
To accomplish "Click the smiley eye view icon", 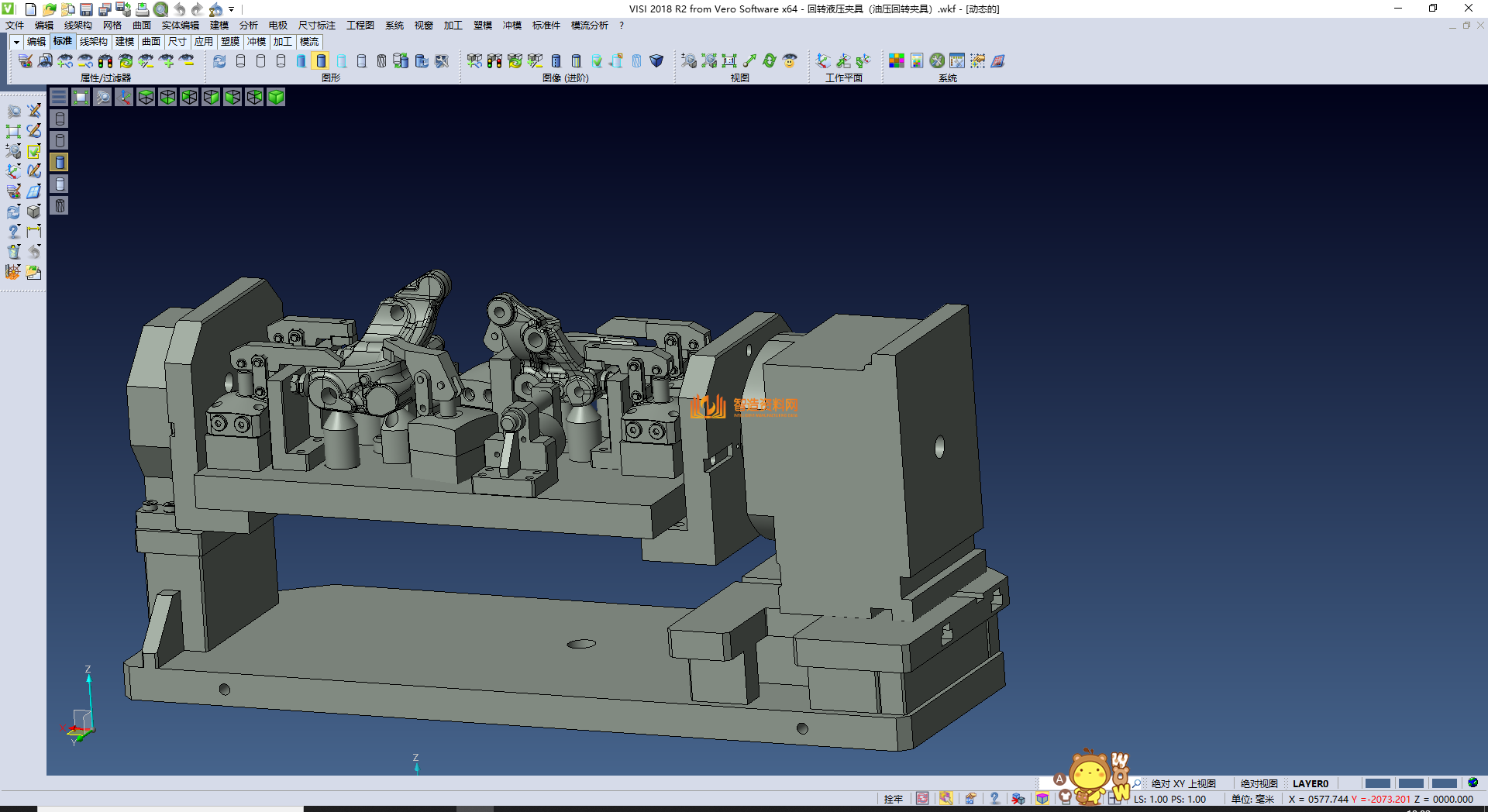I will coord(790,61).
